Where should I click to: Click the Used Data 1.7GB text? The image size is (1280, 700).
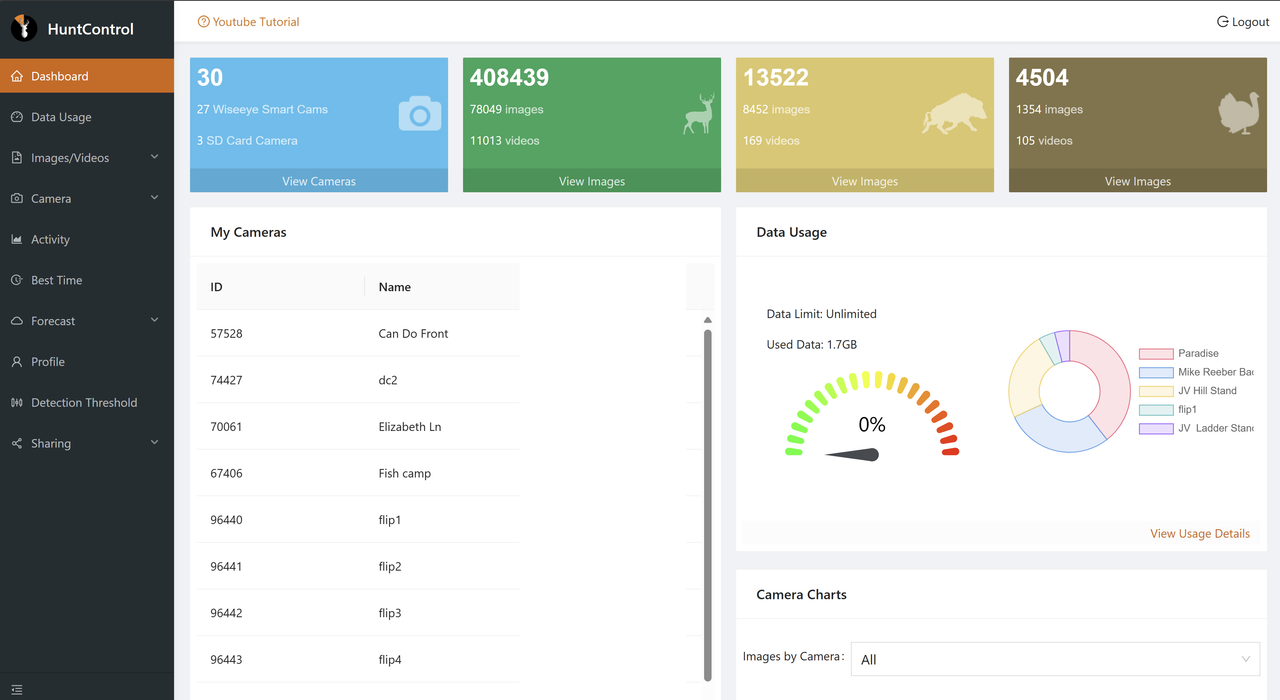(811, 344)
